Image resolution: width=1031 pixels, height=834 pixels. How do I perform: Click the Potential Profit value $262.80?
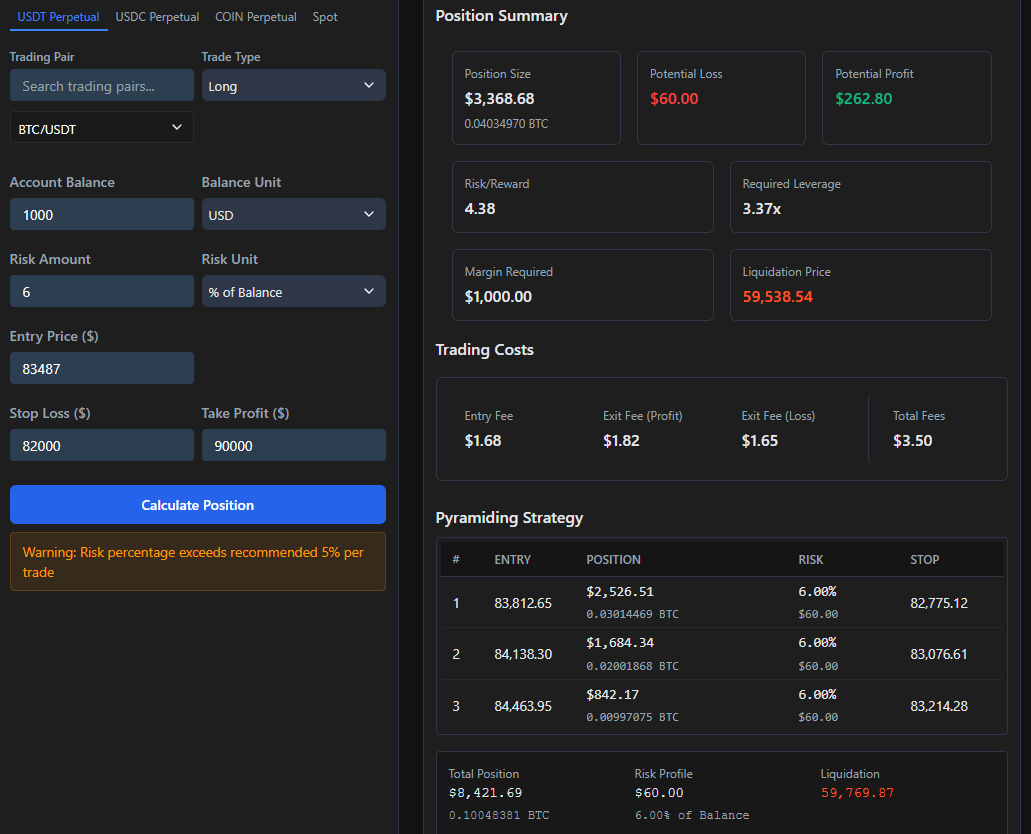(x=863, y=99)
